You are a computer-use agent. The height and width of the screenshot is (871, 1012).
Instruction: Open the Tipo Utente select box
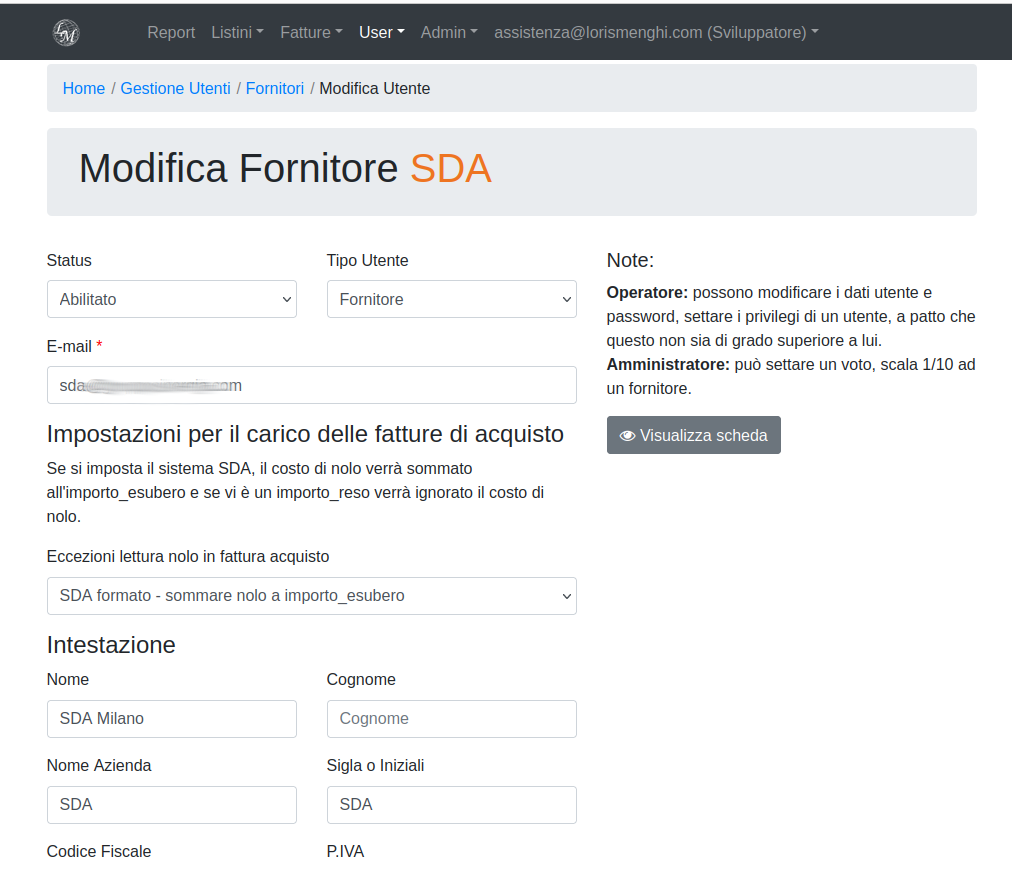(x=452, y=299)
